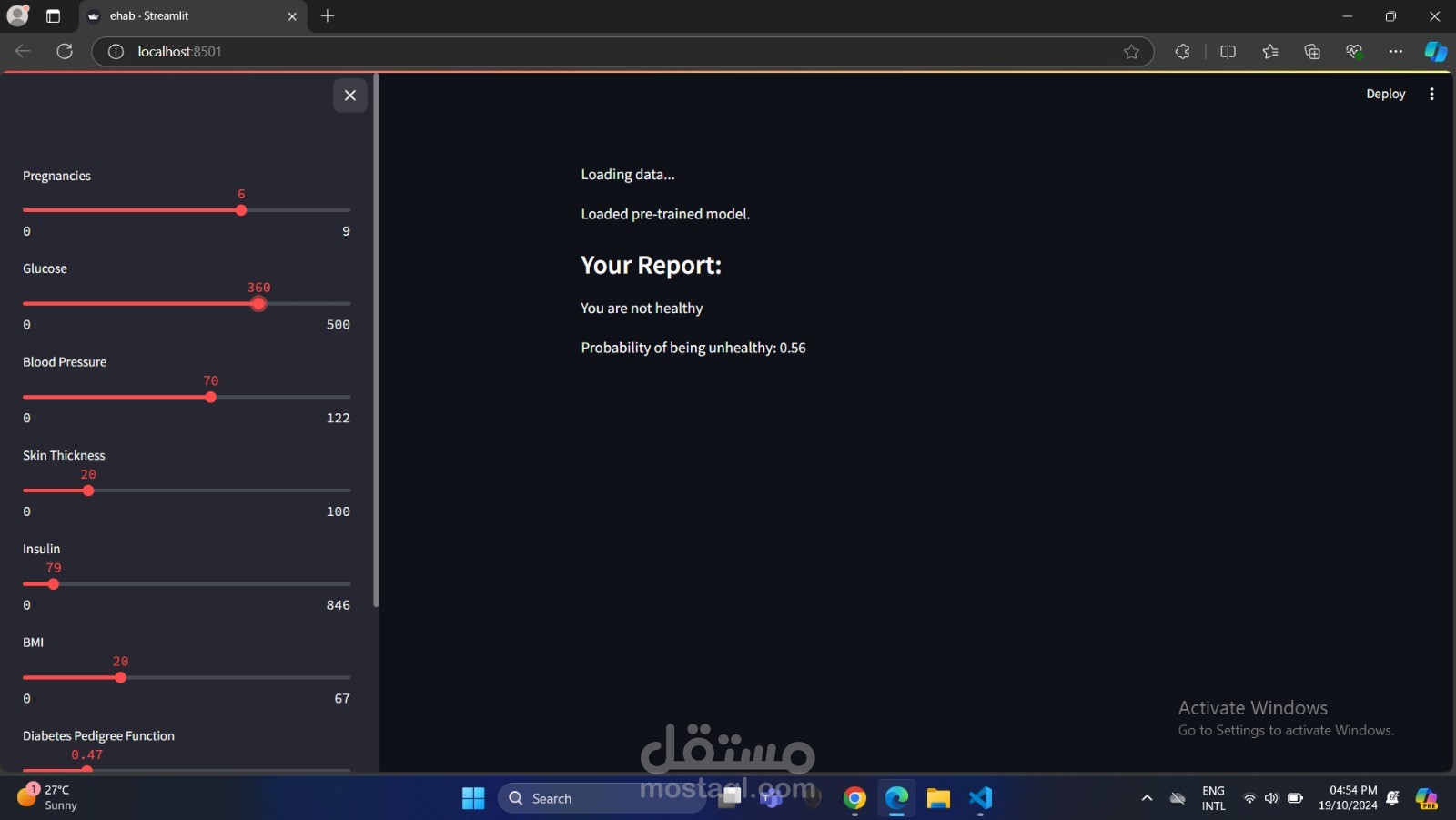
Task: Click the 'Loaded pre-trained model.' text
Action: click(x=665, y=214)
